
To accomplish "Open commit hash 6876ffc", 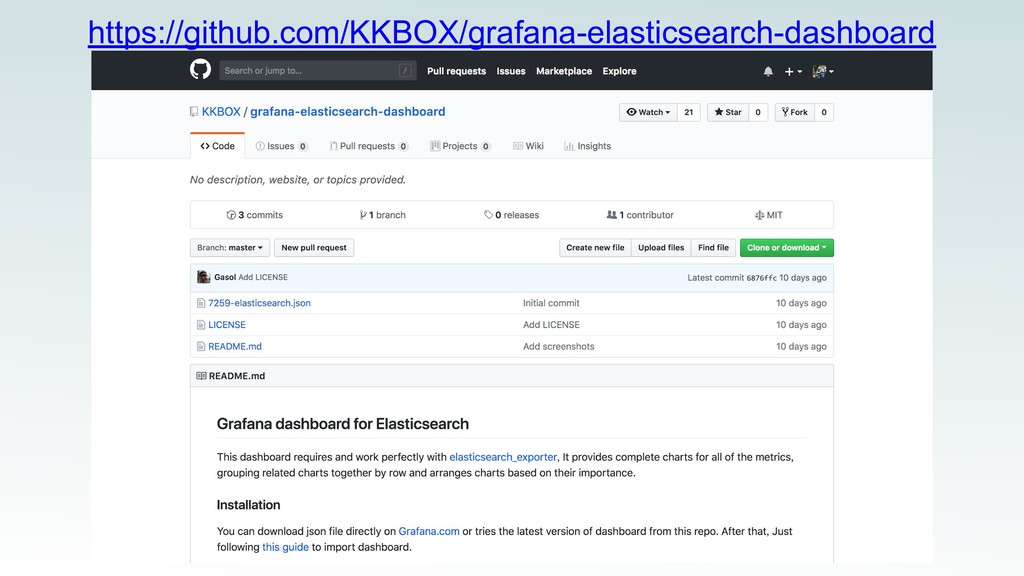I will point(761,278).
